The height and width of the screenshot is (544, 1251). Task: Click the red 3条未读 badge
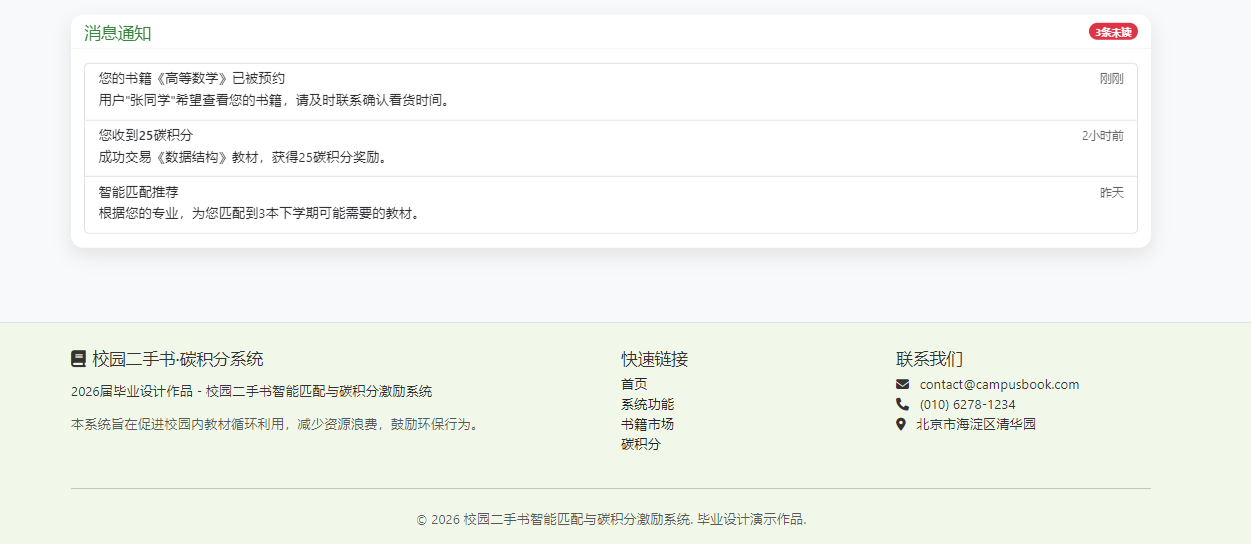point(1113,32)
